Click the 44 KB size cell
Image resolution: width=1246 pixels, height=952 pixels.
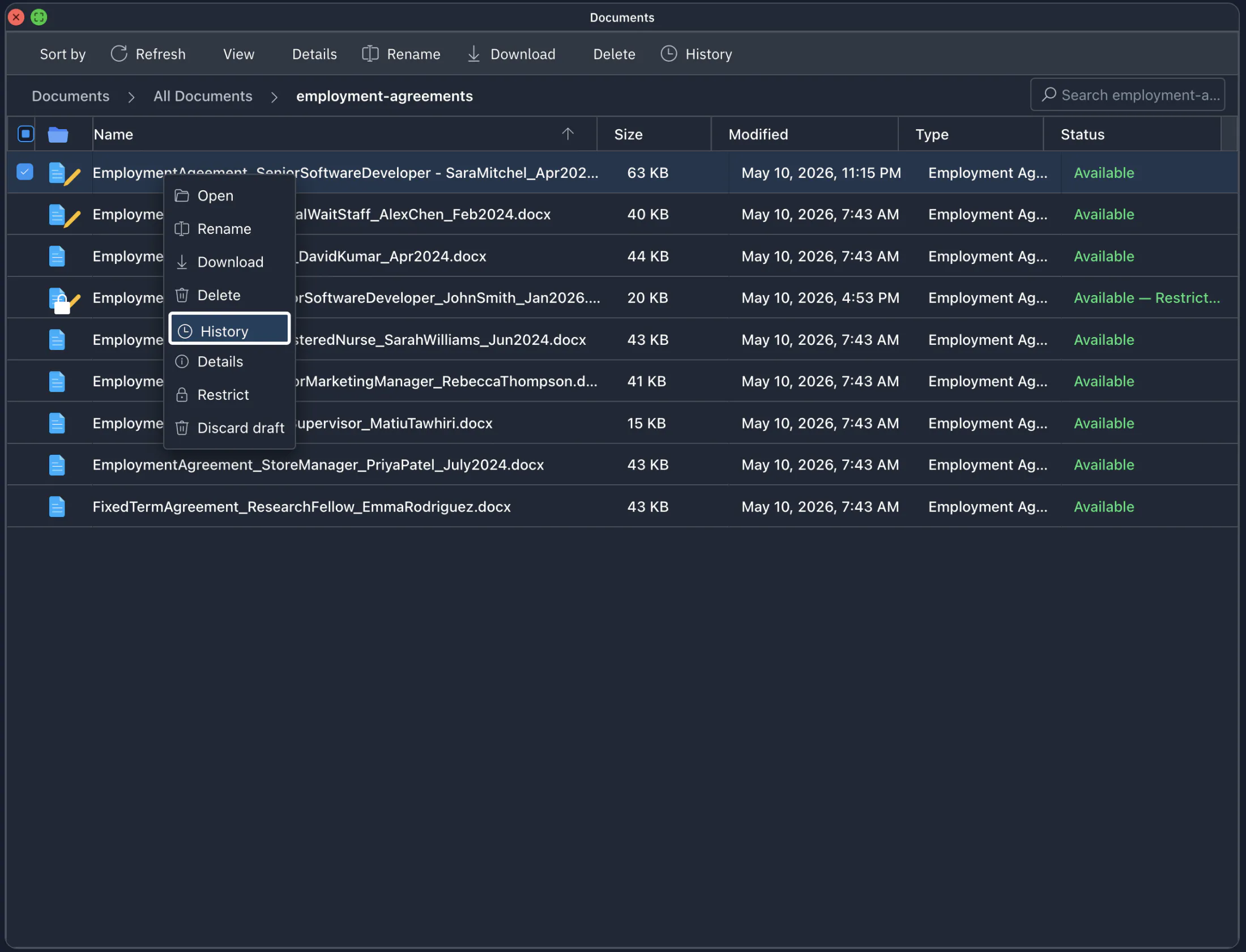648,256
